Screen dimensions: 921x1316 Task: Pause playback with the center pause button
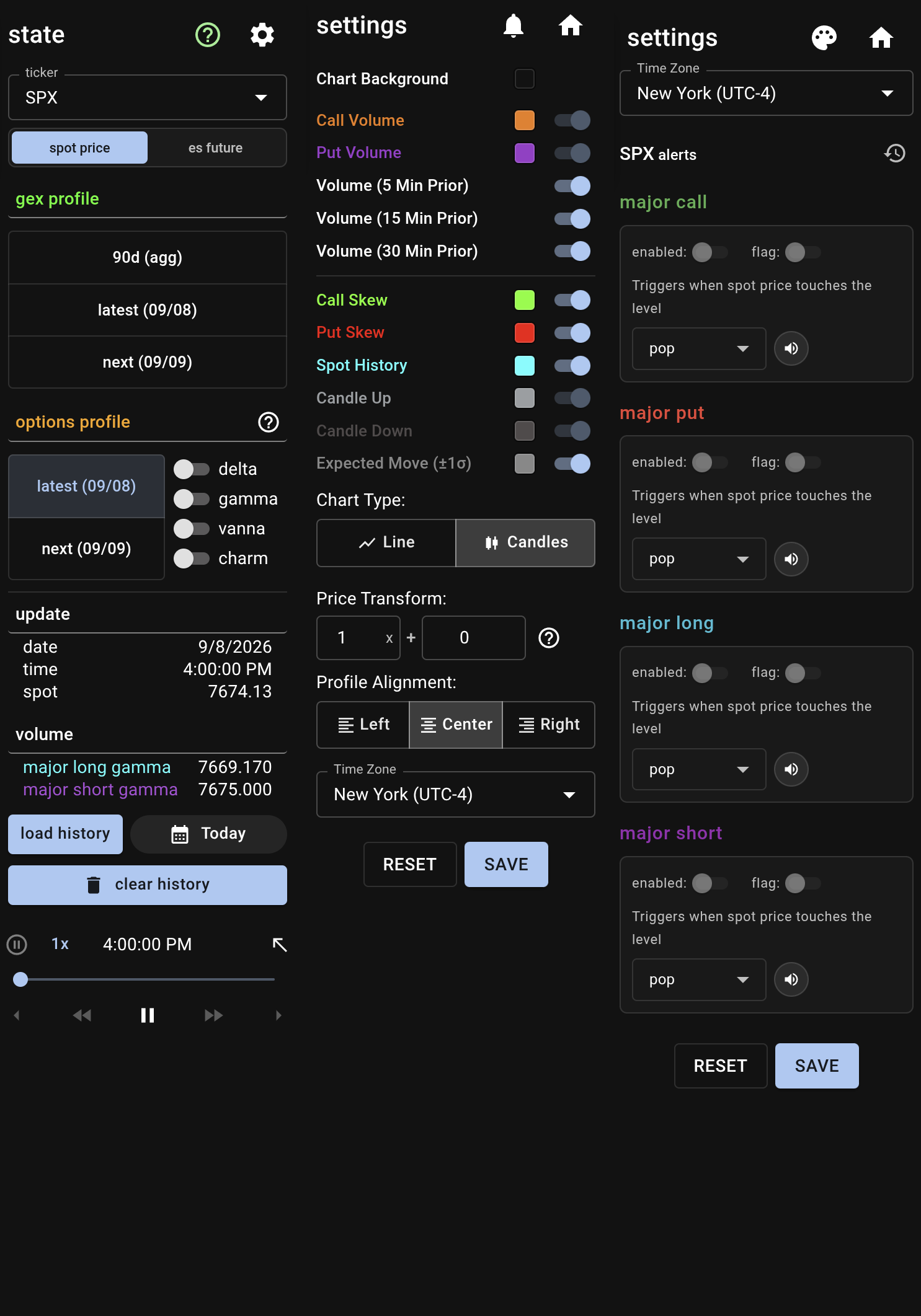coord(148,1015)
